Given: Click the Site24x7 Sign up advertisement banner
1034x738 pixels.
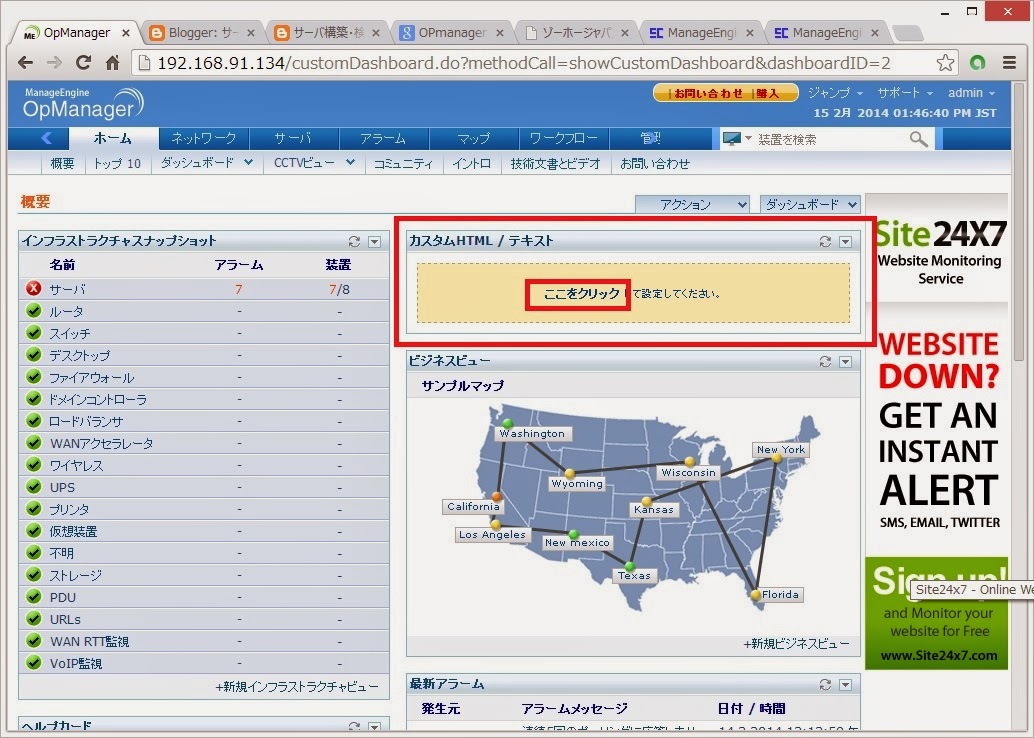Looking at the screenshot, I should click(936, 613).
